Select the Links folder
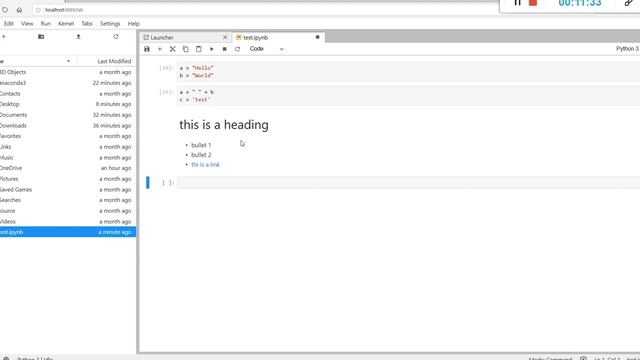This screenshot has width=640, height=360. click(68, 147)
